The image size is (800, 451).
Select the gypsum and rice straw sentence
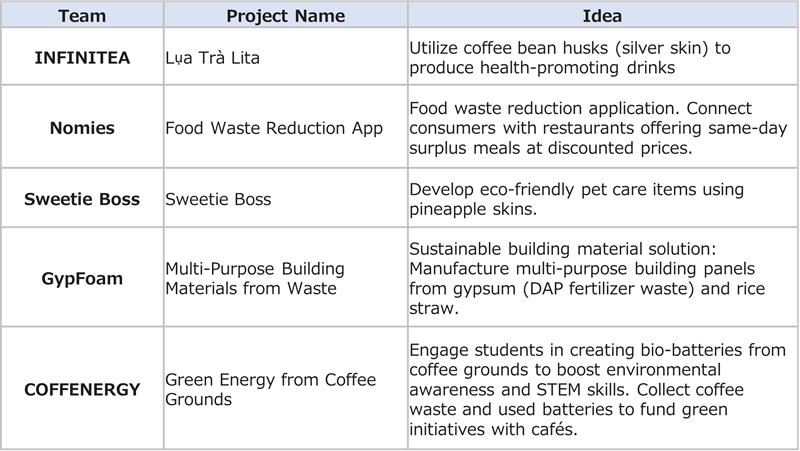590,288
